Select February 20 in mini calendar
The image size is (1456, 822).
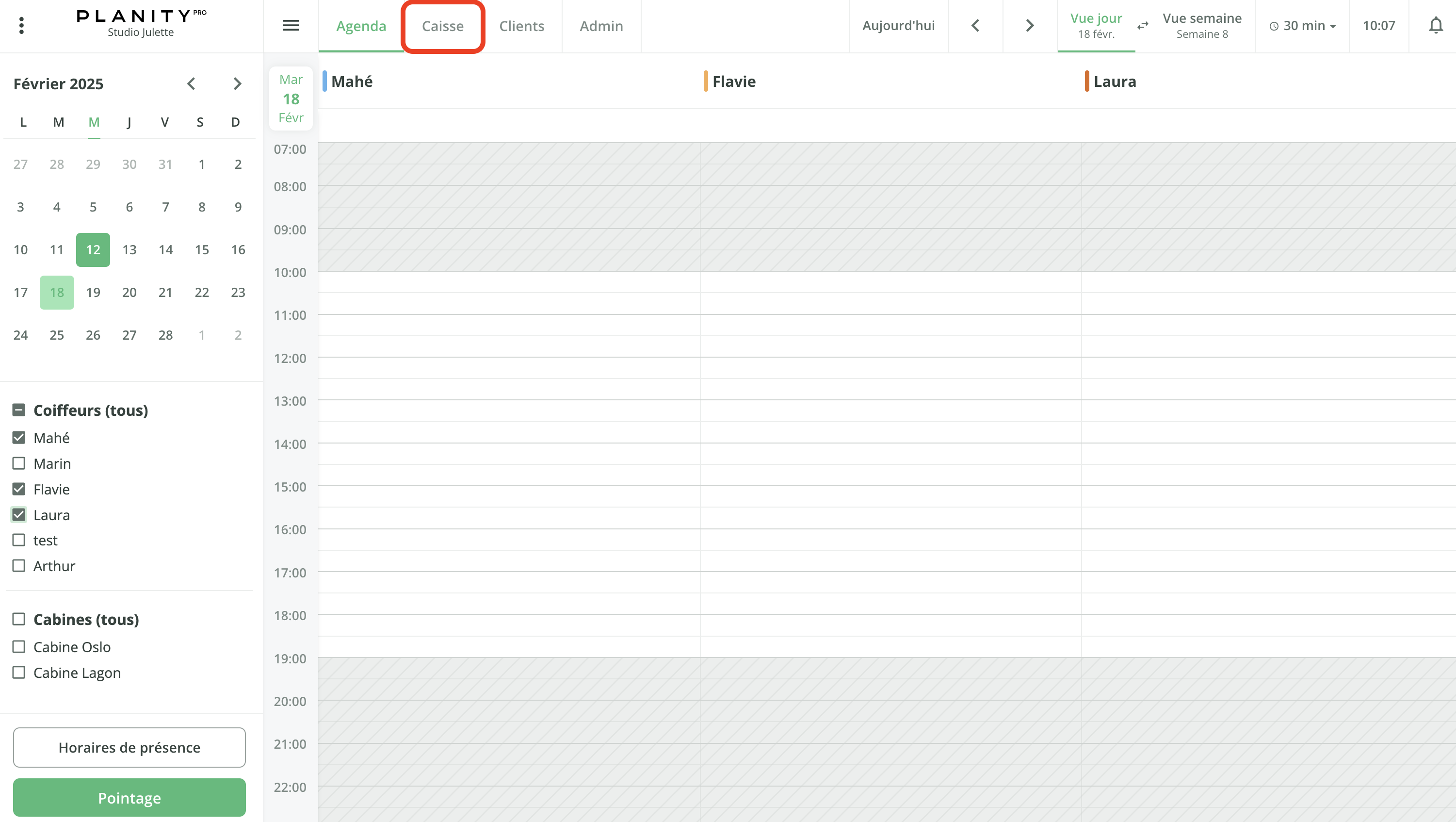pos(129,292)
